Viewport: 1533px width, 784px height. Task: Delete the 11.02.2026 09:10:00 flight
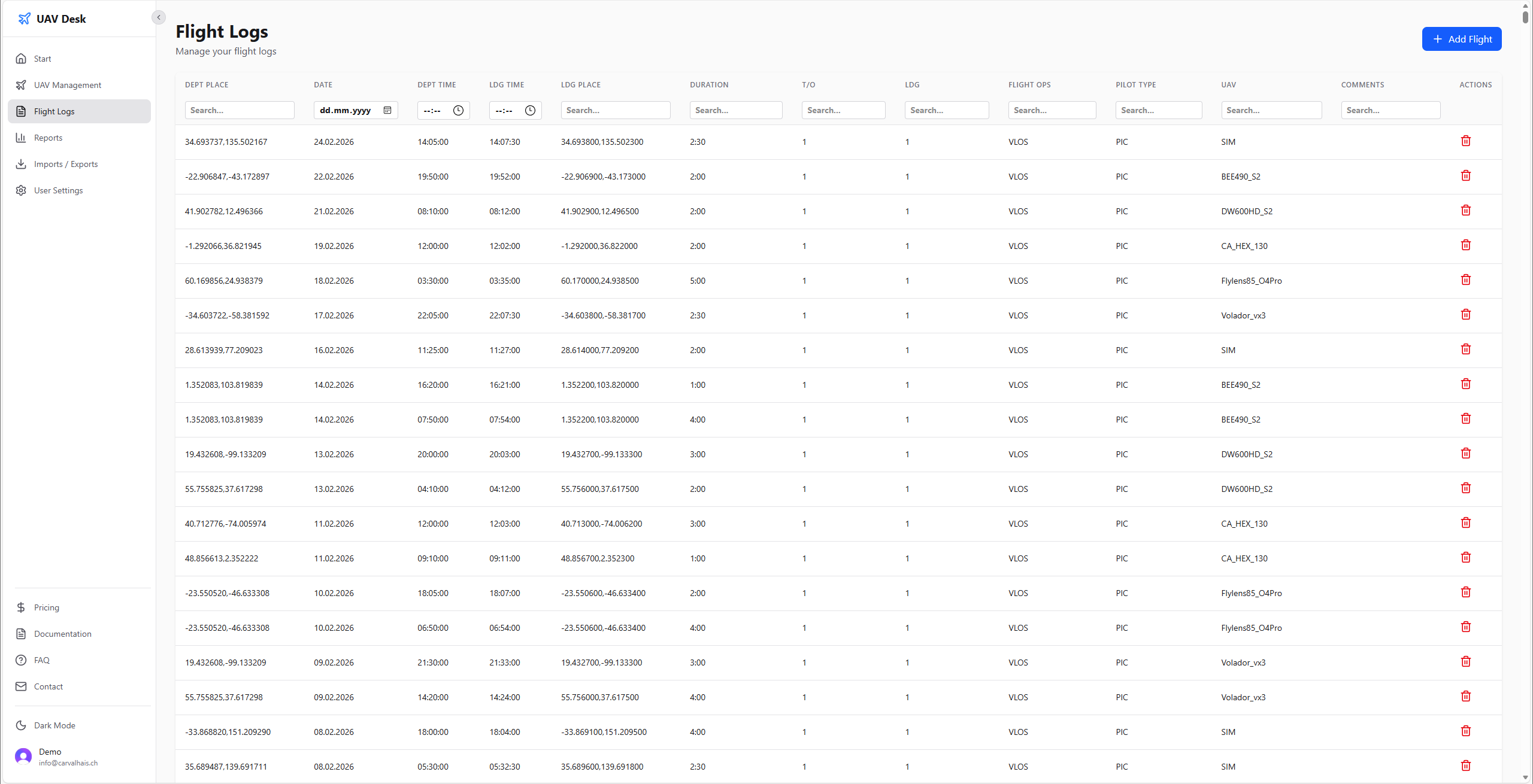click(1466, 557)
